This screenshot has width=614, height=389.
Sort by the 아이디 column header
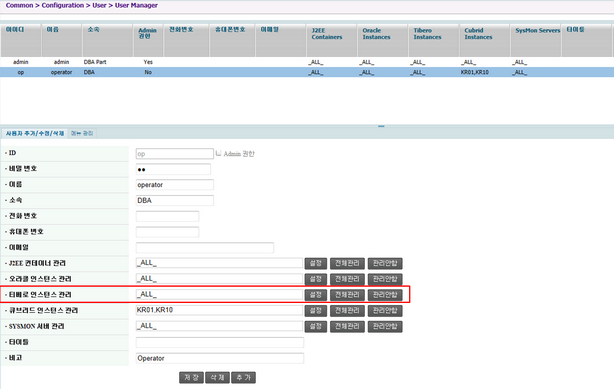click(21, 40)
